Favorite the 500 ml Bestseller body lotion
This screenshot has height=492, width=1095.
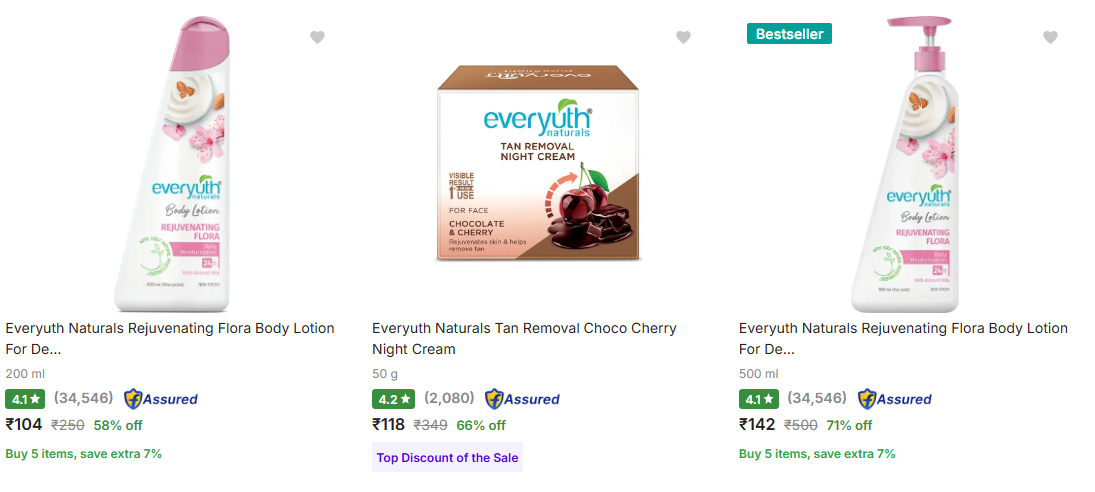tap(1050, 38)
